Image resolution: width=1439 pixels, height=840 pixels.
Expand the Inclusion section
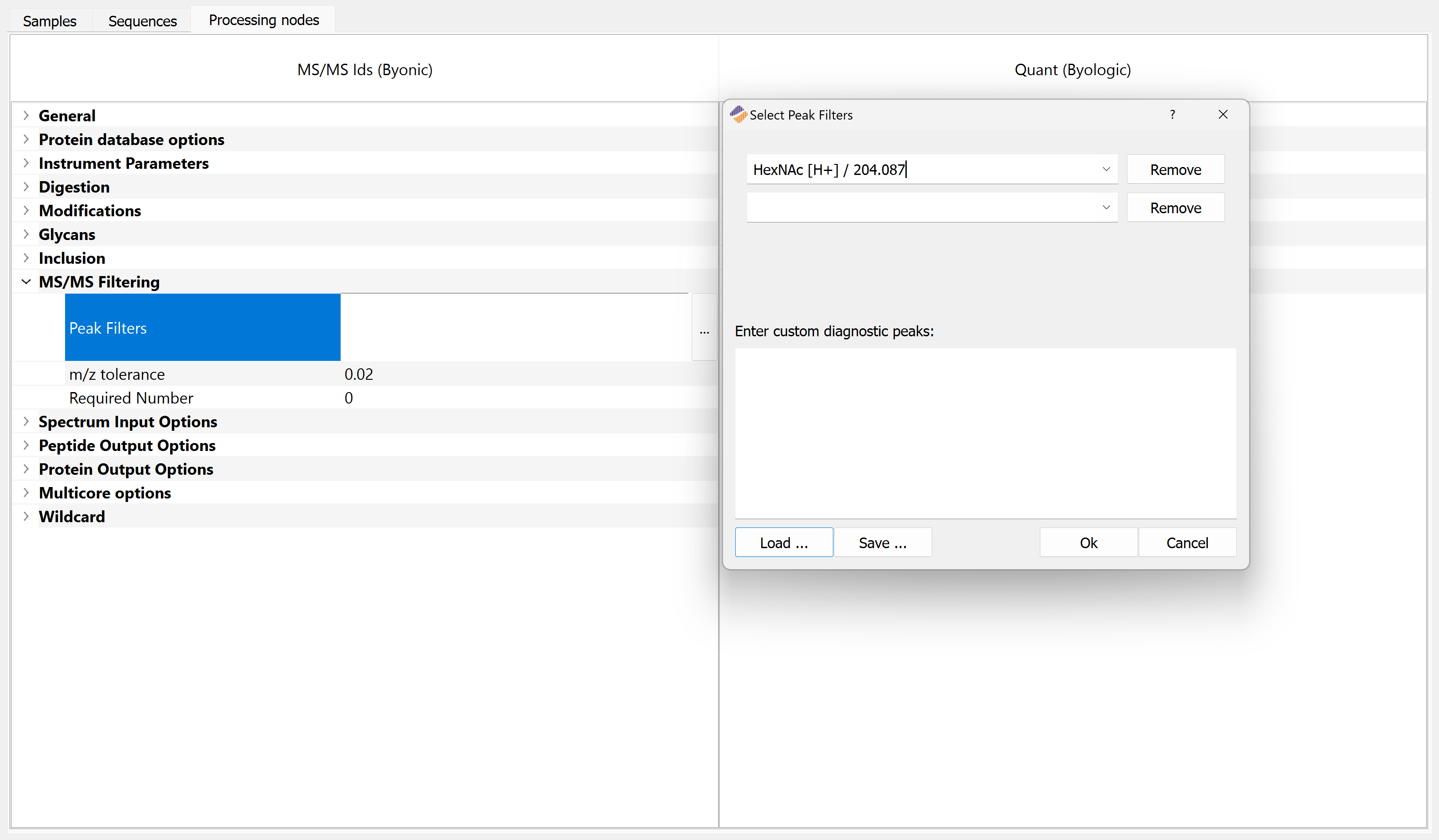click(26, 258)
